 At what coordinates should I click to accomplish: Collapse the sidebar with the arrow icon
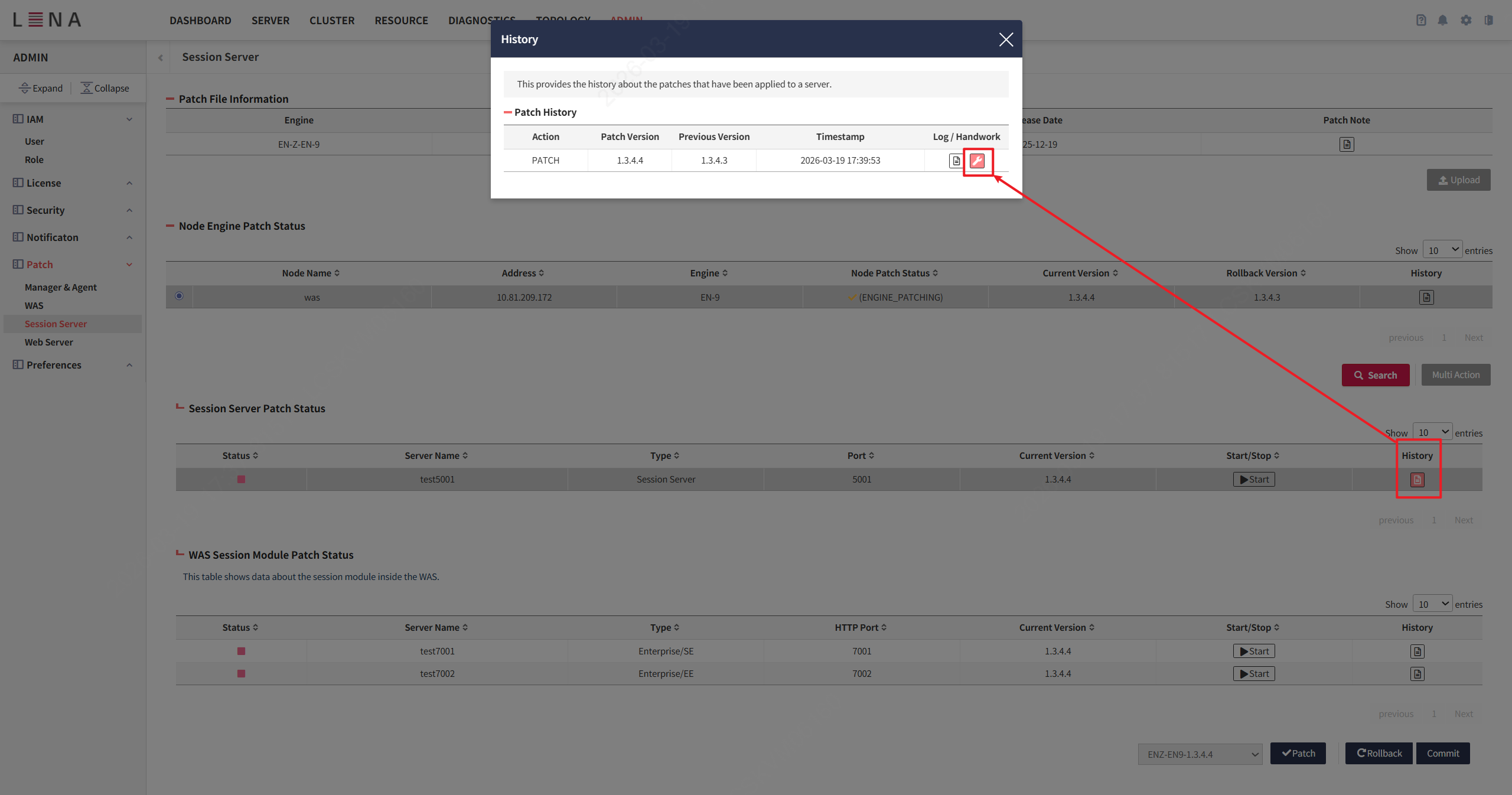click(x=161, y=58)
